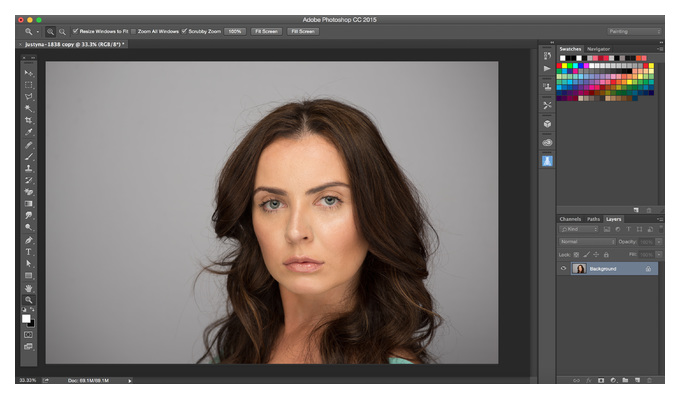Switch to the Layers tab

tap(613, 219)
